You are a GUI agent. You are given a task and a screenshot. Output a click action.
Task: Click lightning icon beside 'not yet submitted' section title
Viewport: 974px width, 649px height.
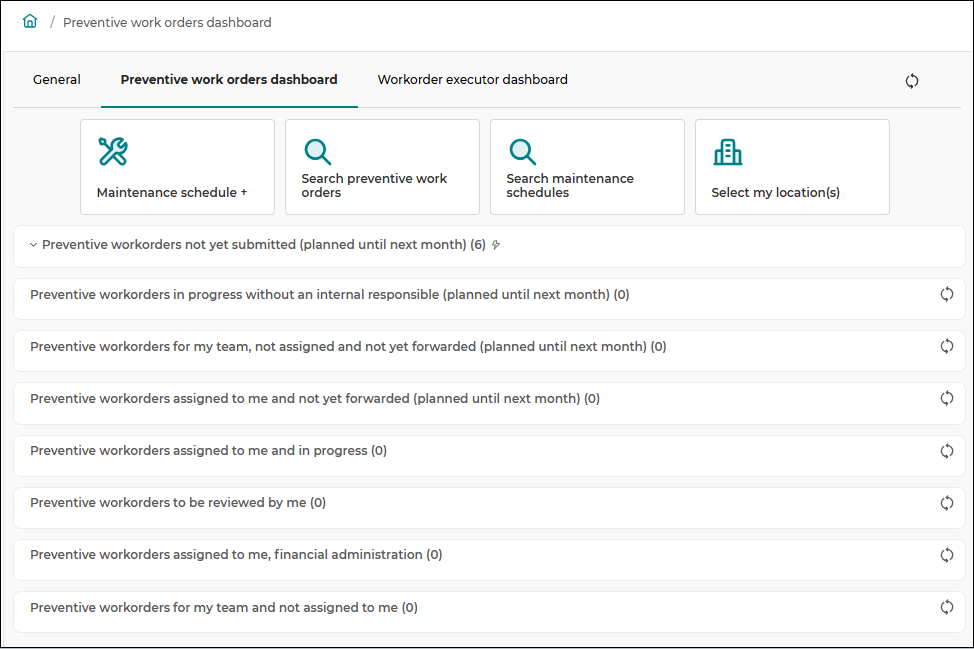[496, 245]
